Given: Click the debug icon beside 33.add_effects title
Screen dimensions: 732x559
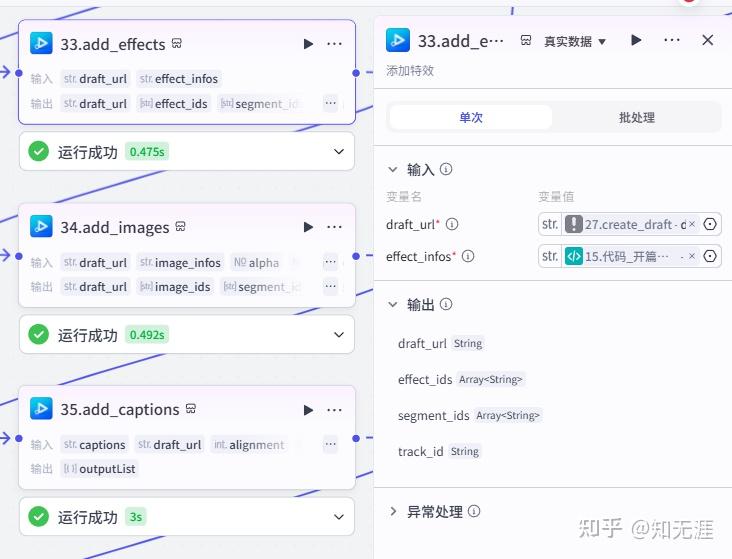Looking at the screenshot, I should tap(176, 43).
